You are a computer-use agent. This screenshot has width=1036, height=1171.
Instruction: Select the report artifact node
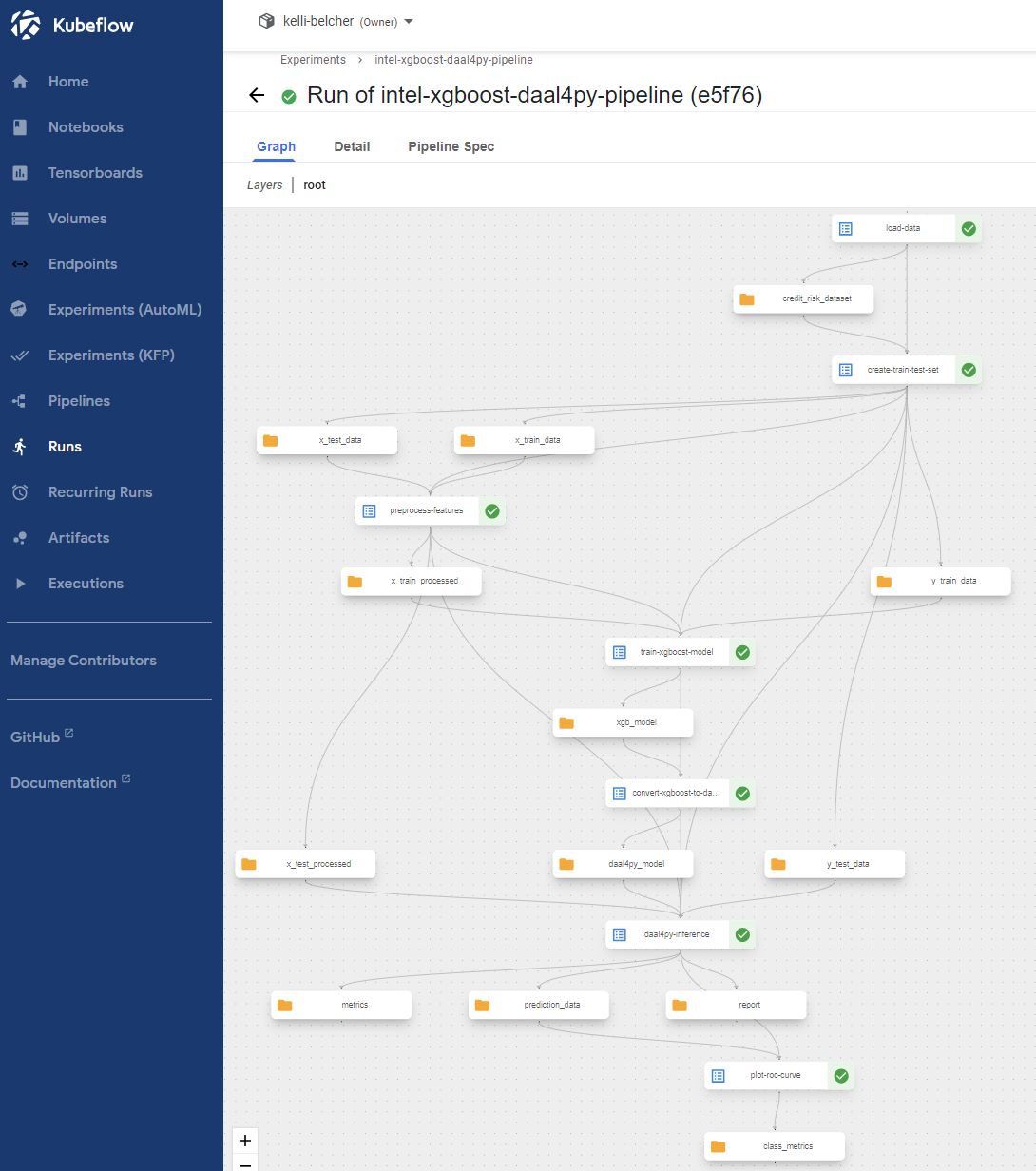pos(736,1005)
